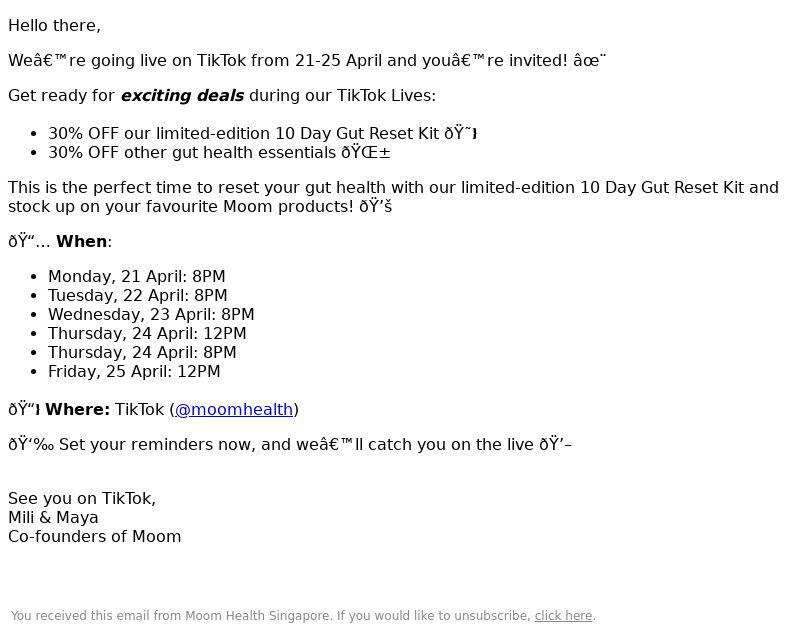
Task: Click the 'Tuesday, 22 April: 8PM' entry
Action: 138,295
